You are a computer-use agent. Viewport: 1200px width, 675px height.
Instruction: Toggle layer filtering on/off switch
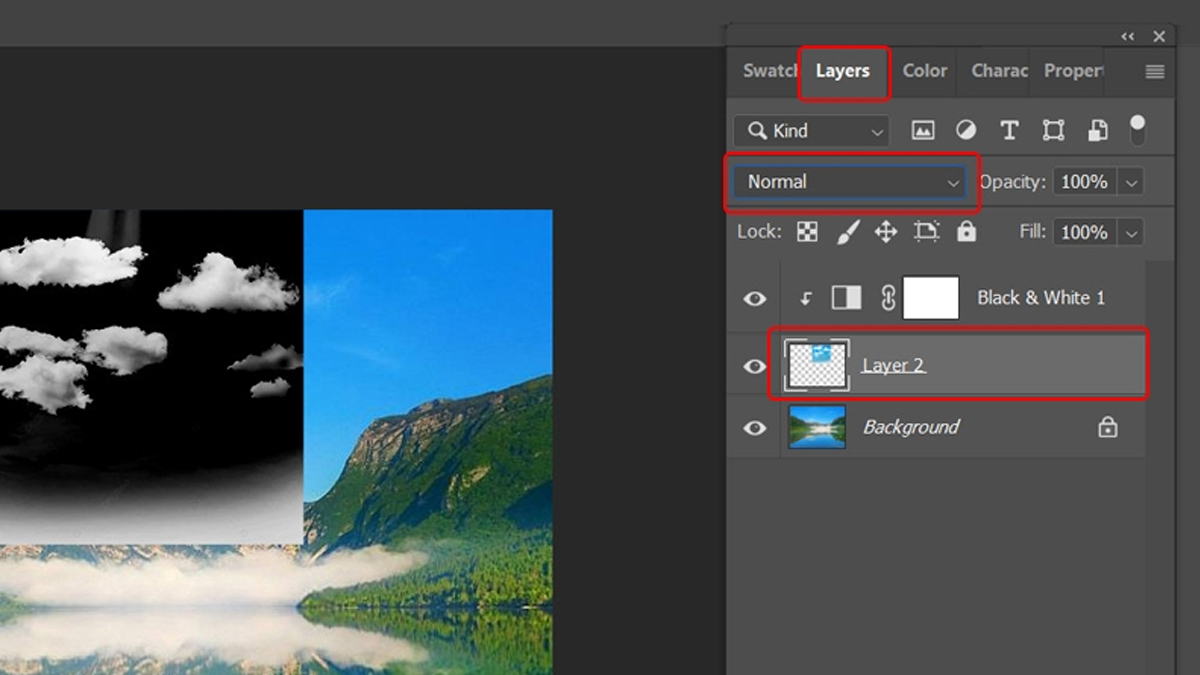point(1137,128)
